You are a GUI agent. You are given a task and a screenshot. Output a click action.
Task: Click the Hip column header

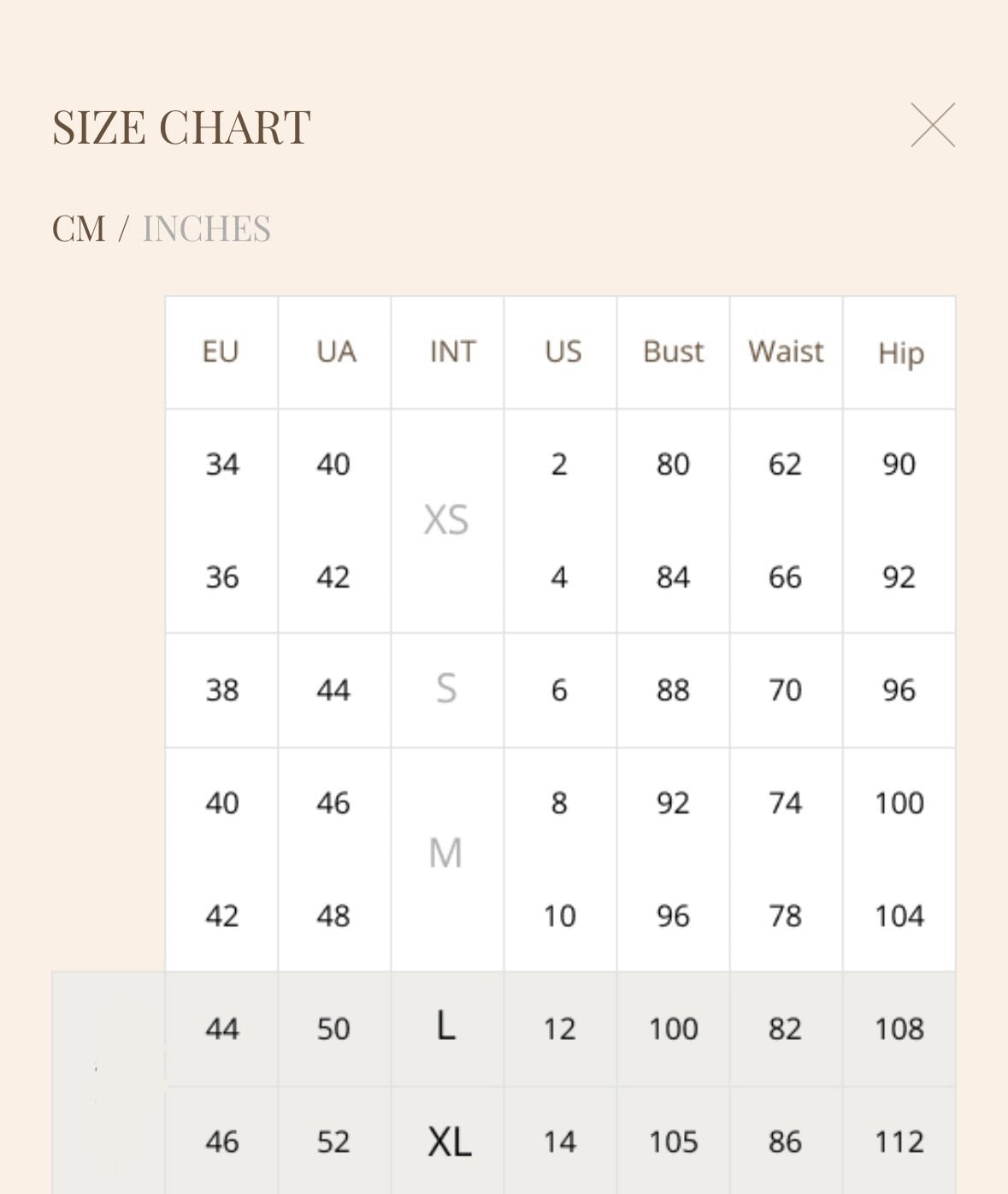pyautogui.click(x=900, y=352)
